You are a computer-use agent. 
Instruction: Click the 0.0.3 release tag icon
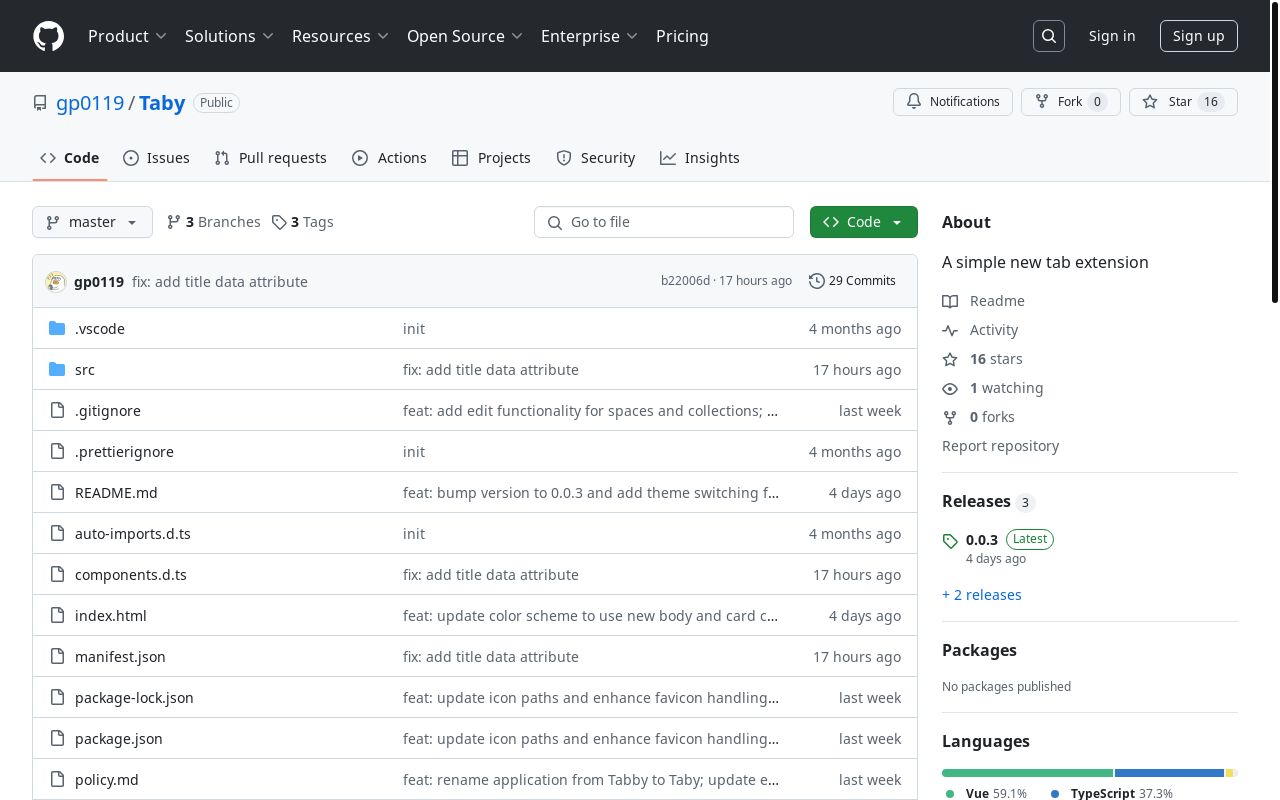tap(950, 541)
